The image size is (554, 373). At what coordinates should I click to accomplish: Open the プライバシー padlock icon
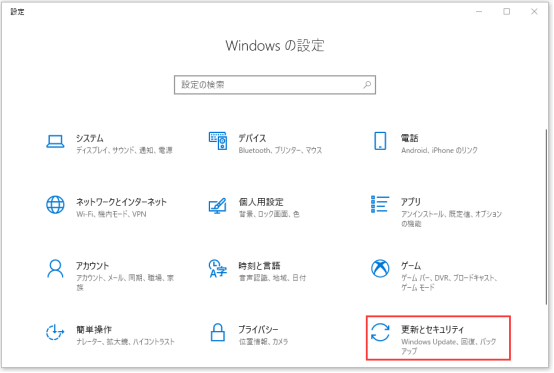point(218,332)
